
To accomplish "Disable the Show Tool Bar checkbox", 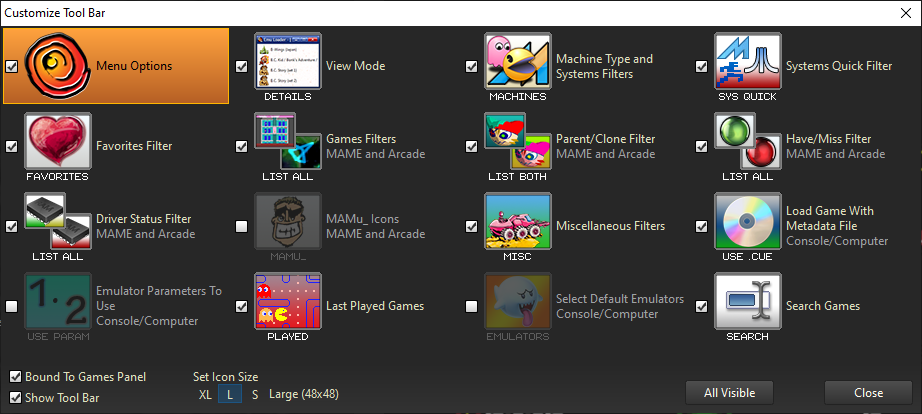I will 16,398.
